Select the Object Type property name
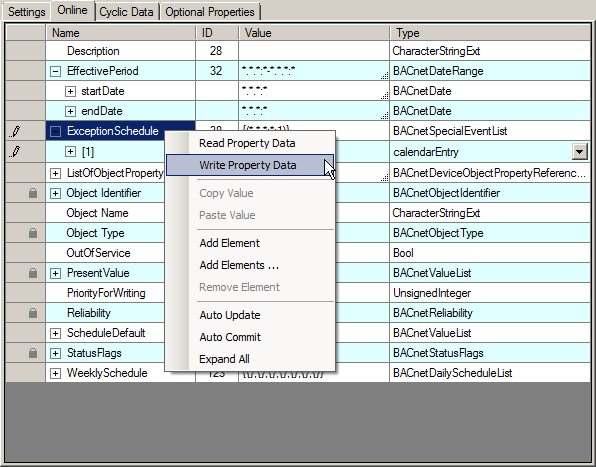Screen dimensions: 596x467 95,233
